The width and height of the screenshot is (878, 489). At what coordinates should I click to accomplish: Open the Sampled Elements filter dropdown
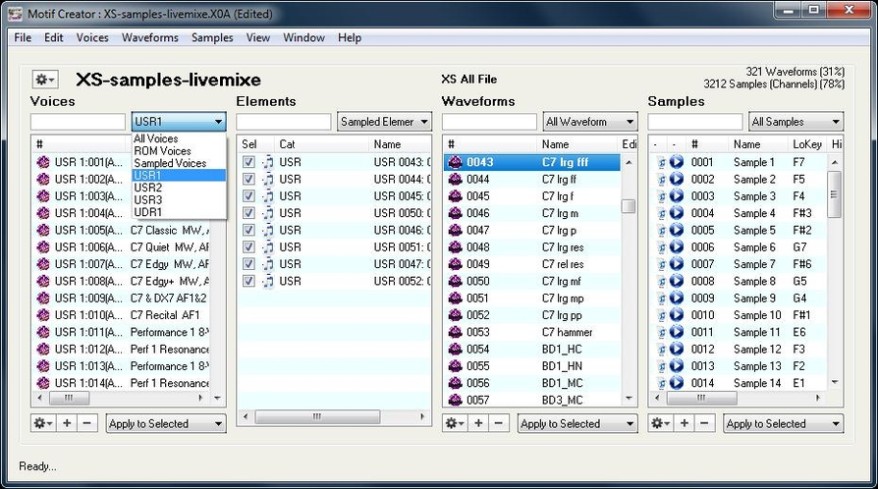[384, 122]
